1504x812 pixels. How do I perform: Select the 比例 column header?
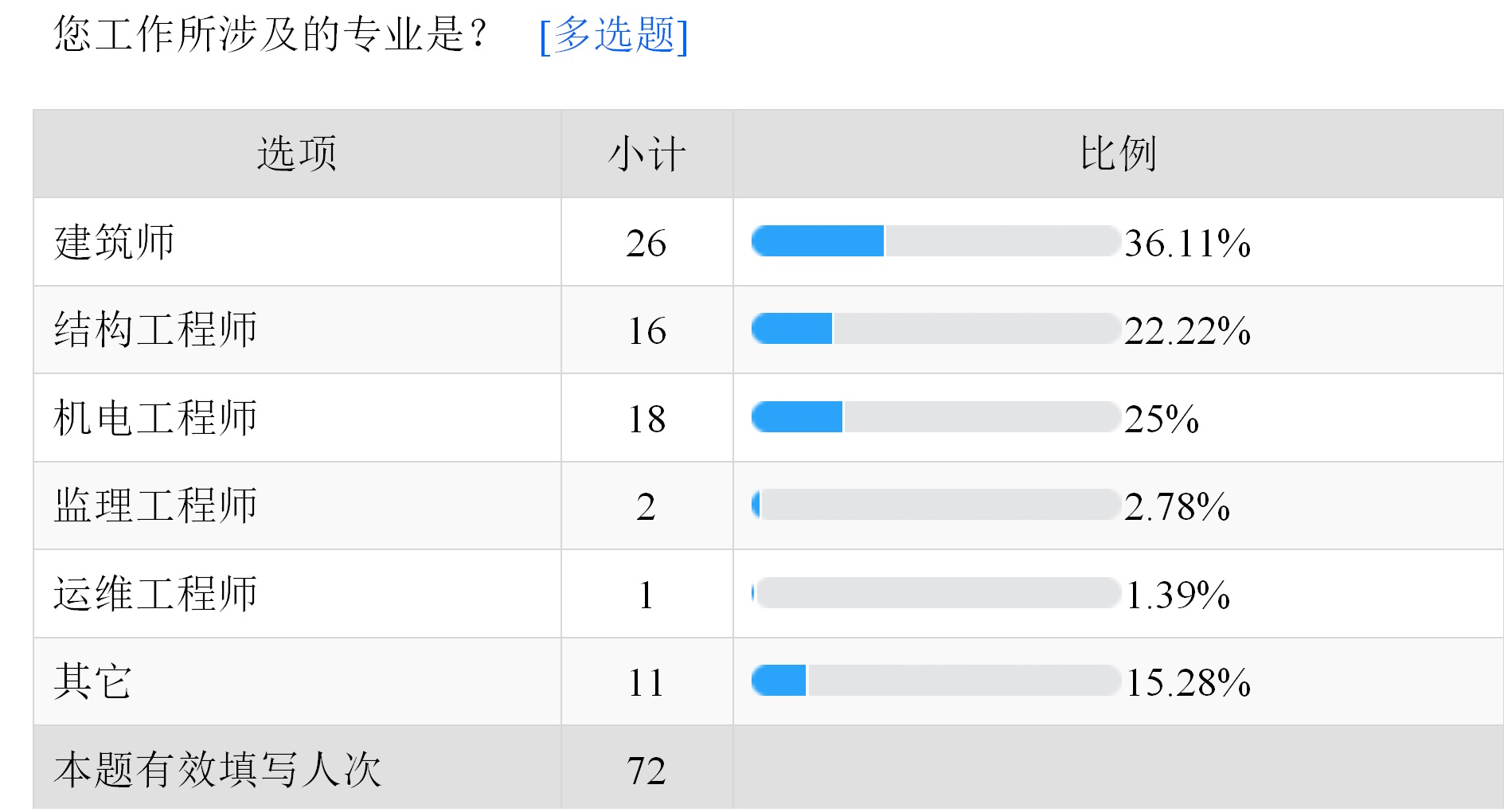click(1118, 154)
